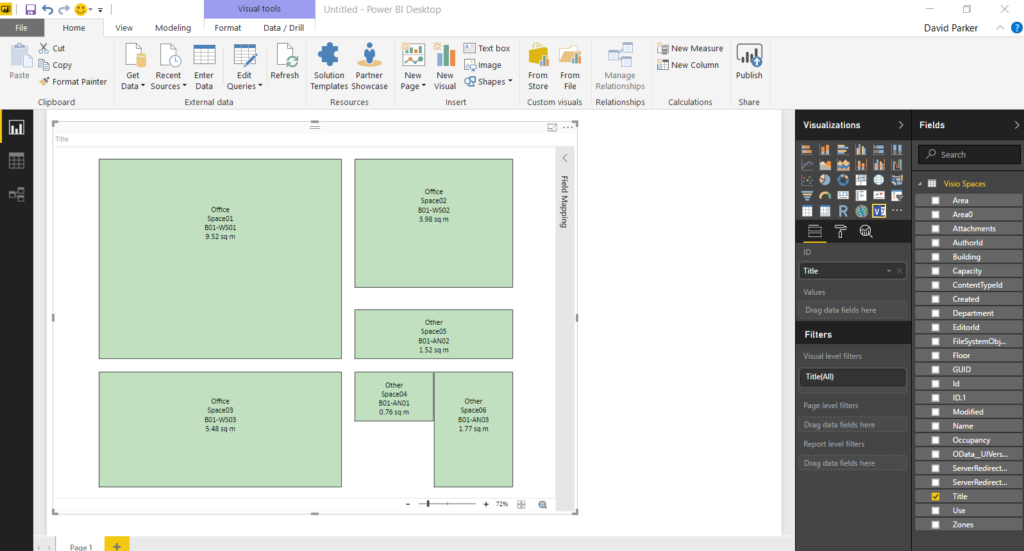
Task: Uncheck the Title field checkbox
Action: pyautogui.click(x=935, y=497)
